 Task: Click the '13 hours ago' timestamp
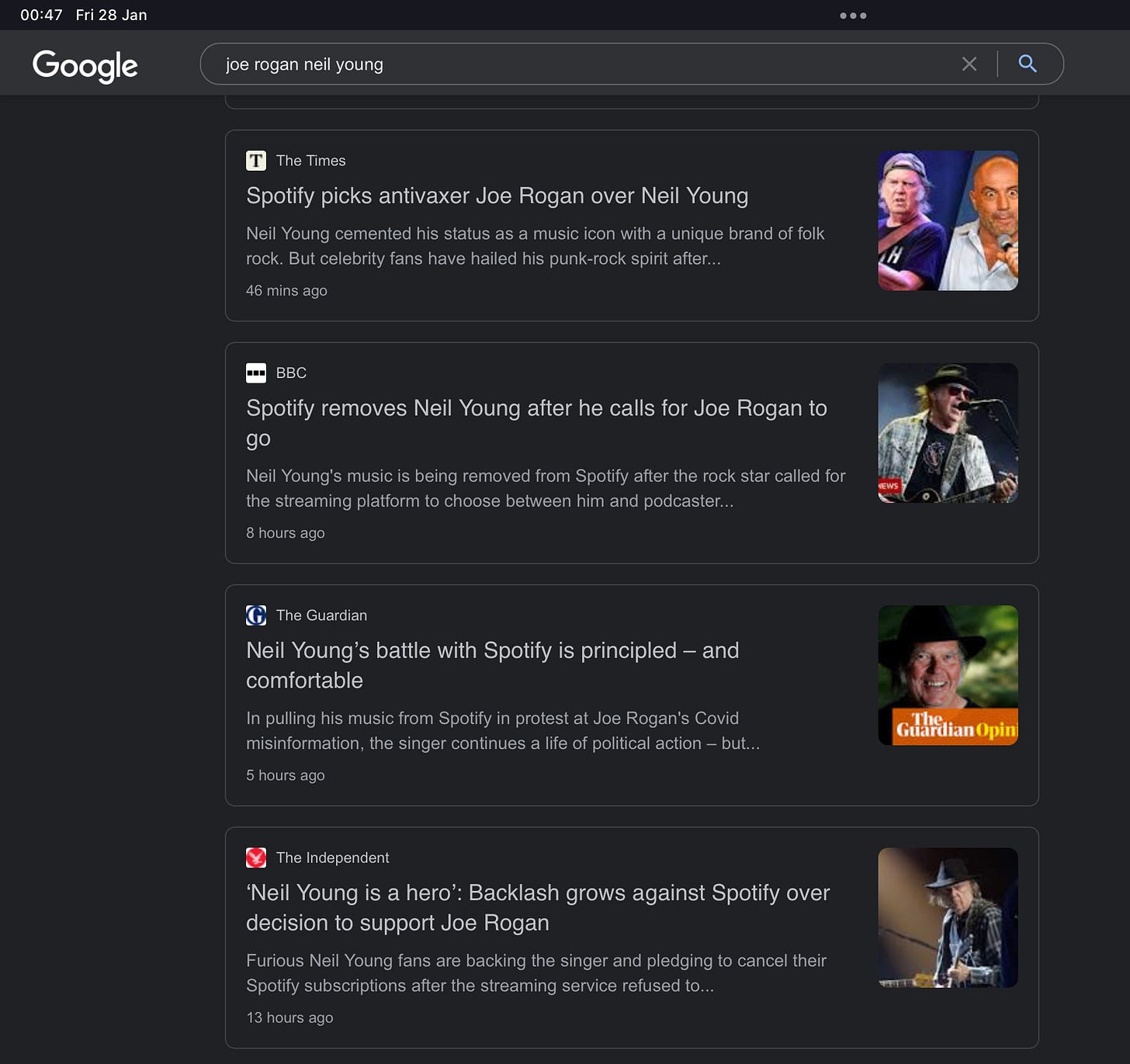pos(289,1017)
